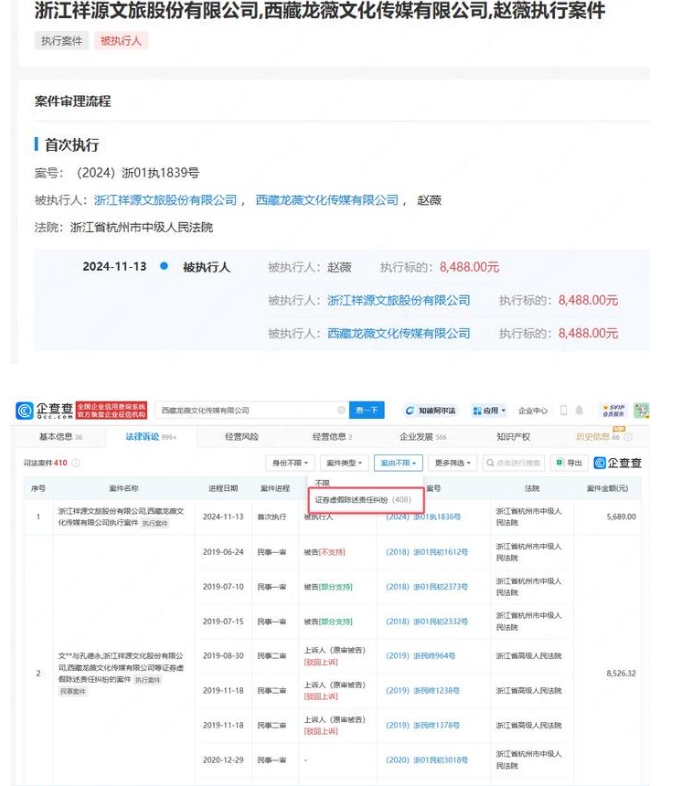Open case number (2024)浙01执1836号 link
The image size is (674, 786).
pyautogui.click(x=423, y=516)
